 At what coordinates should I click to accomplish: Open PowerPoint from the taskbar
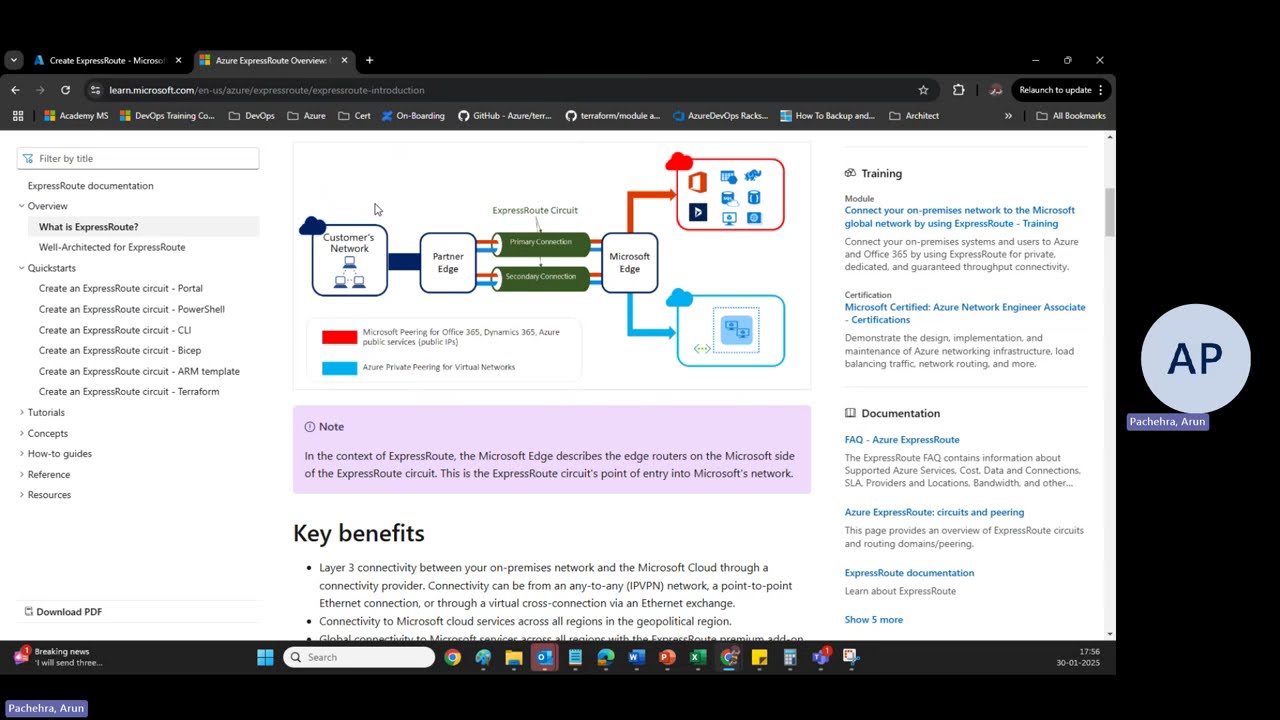click(x=667, y=657)
